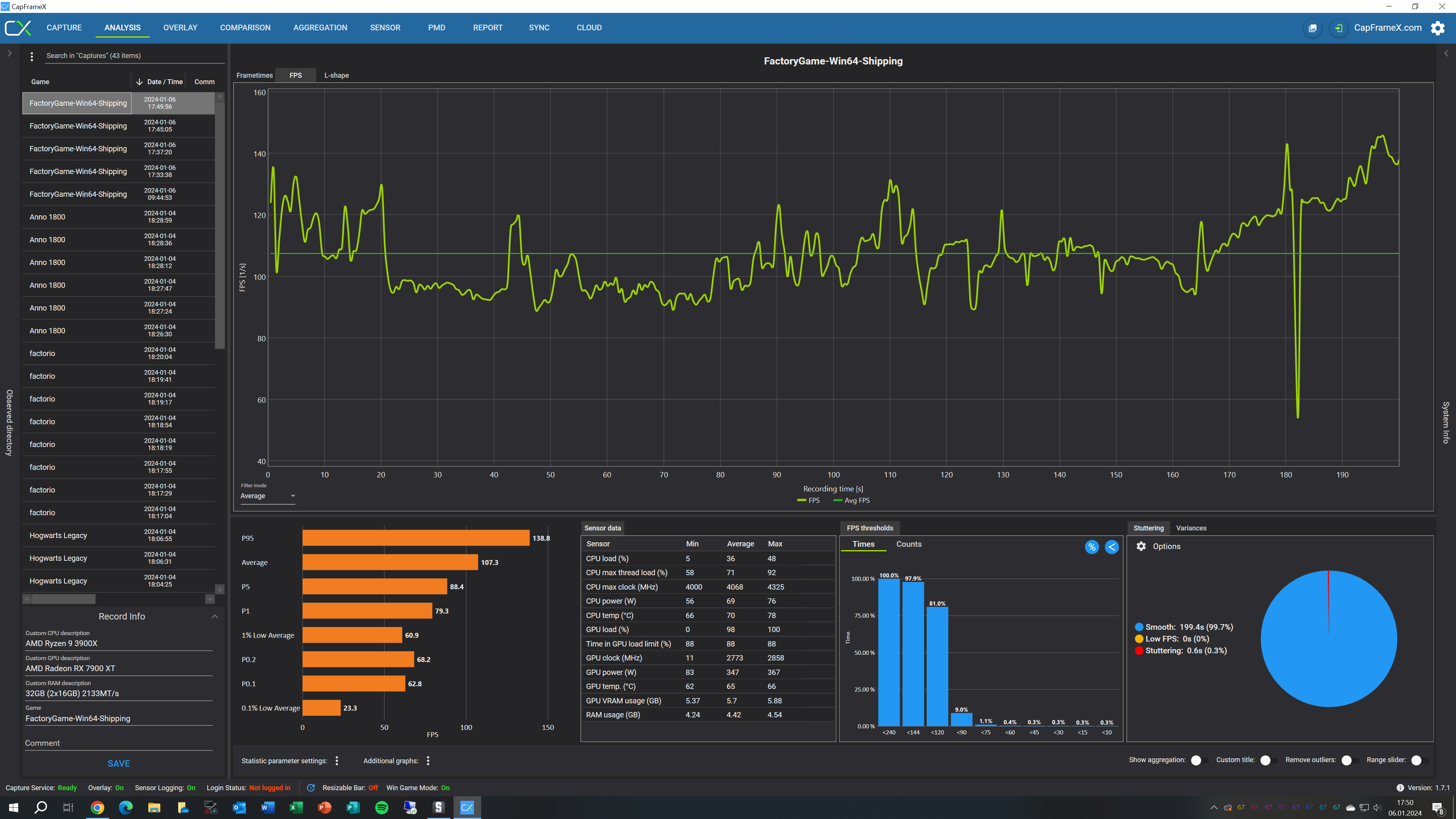
Task: Open the Filter mode Average dropdown
Action: click(x=267, y=496)
